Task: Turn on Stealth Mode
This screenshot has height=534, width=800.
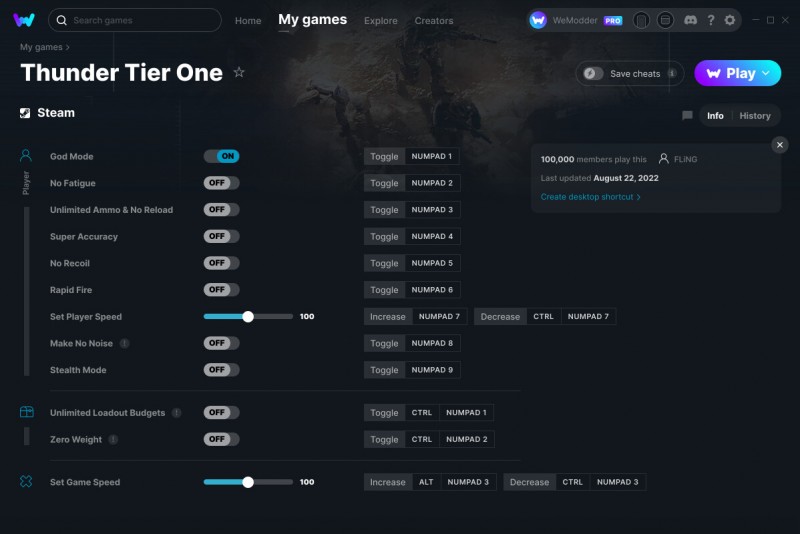Action: click(x=221, y=370)
